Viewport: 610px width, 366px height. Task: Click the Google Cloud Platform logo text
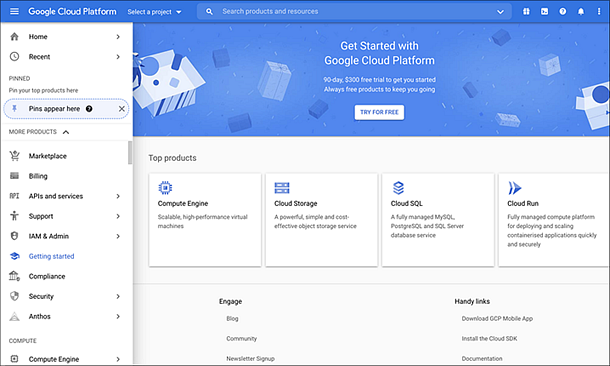72,12
